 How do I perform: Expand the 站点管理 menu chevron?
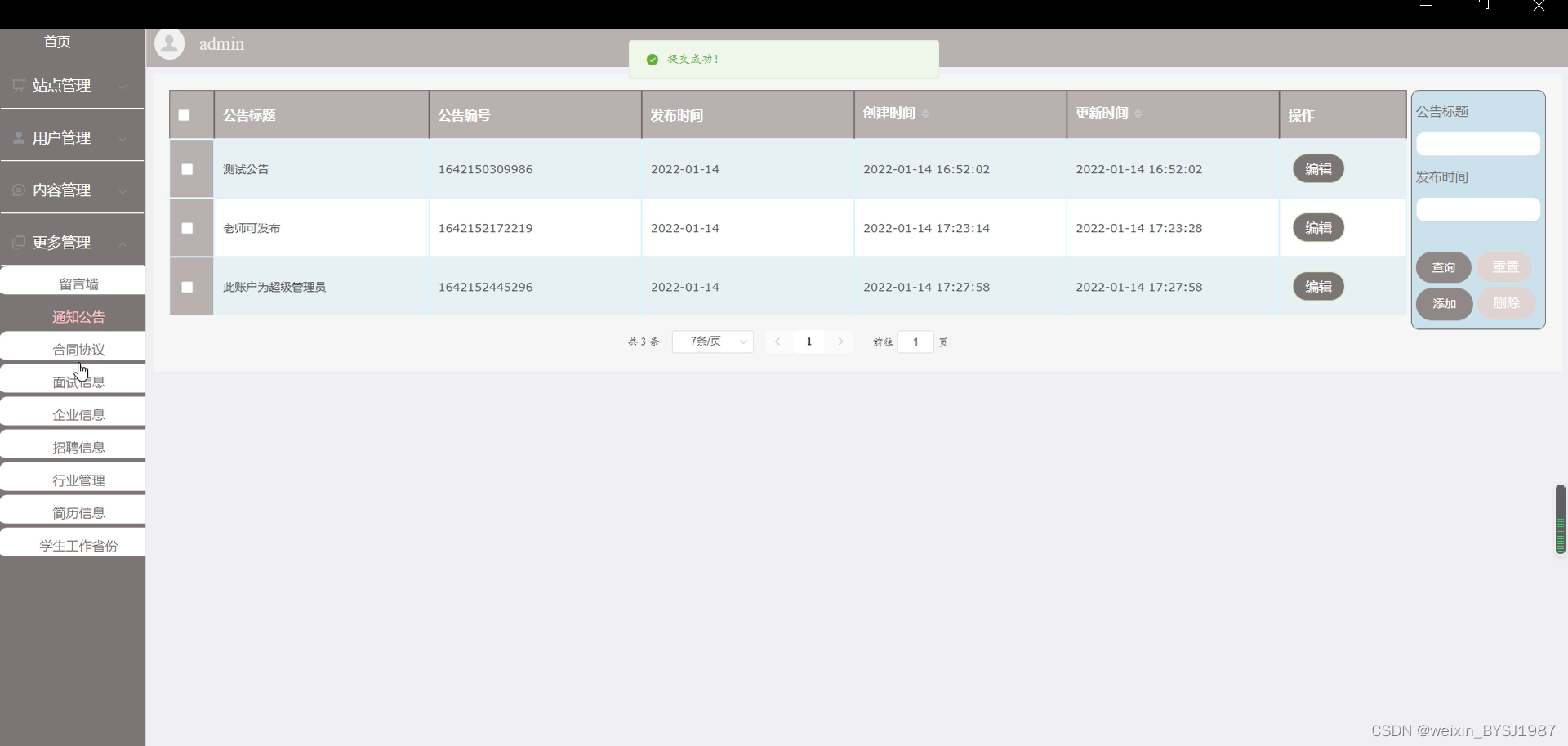click(x=122, y=86)
